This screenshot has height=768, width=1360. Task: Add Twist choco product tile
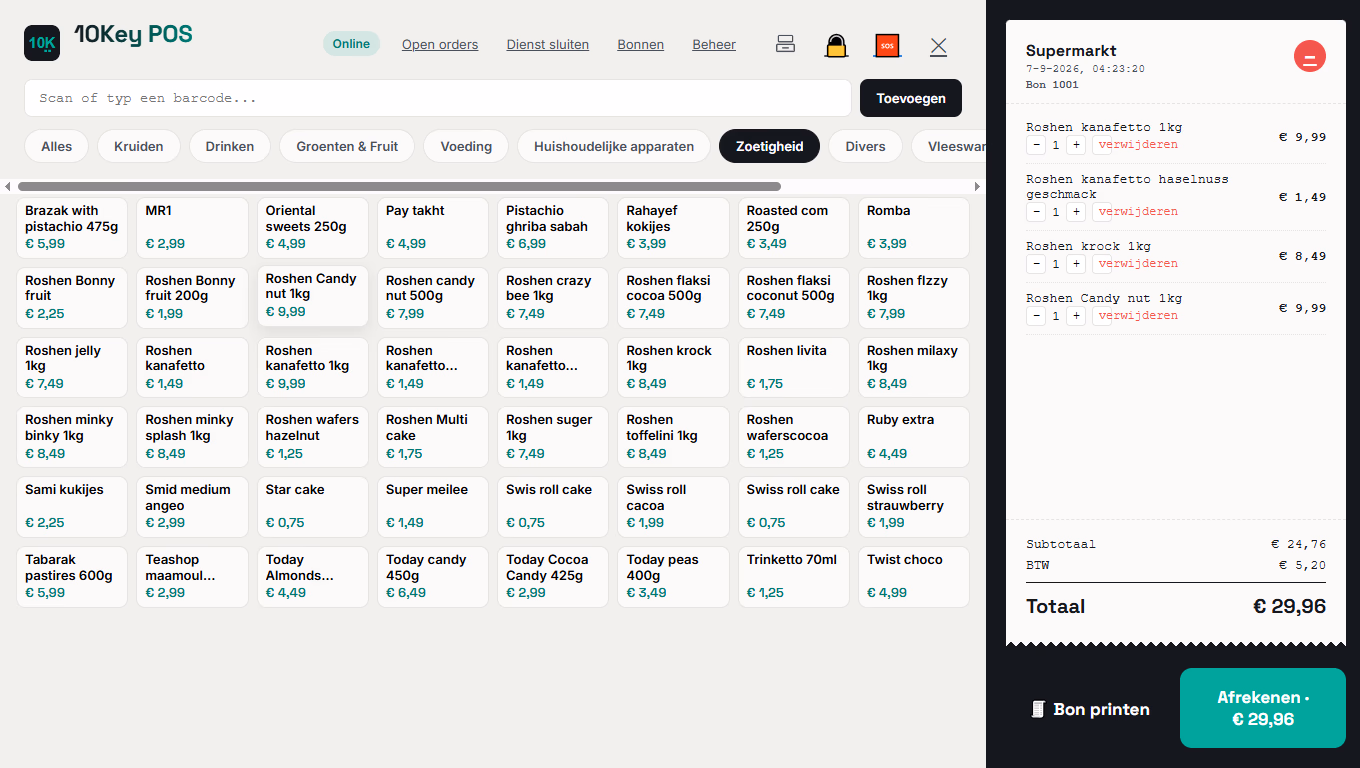[914, 577]
